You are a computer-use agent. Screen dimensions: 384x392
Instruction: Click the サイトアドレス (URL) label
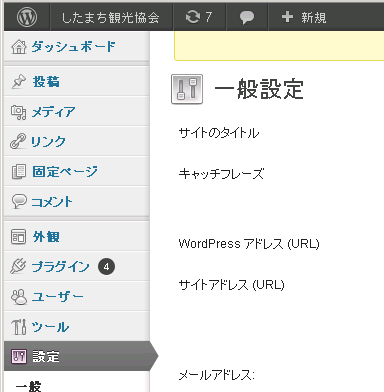(232, 285)
